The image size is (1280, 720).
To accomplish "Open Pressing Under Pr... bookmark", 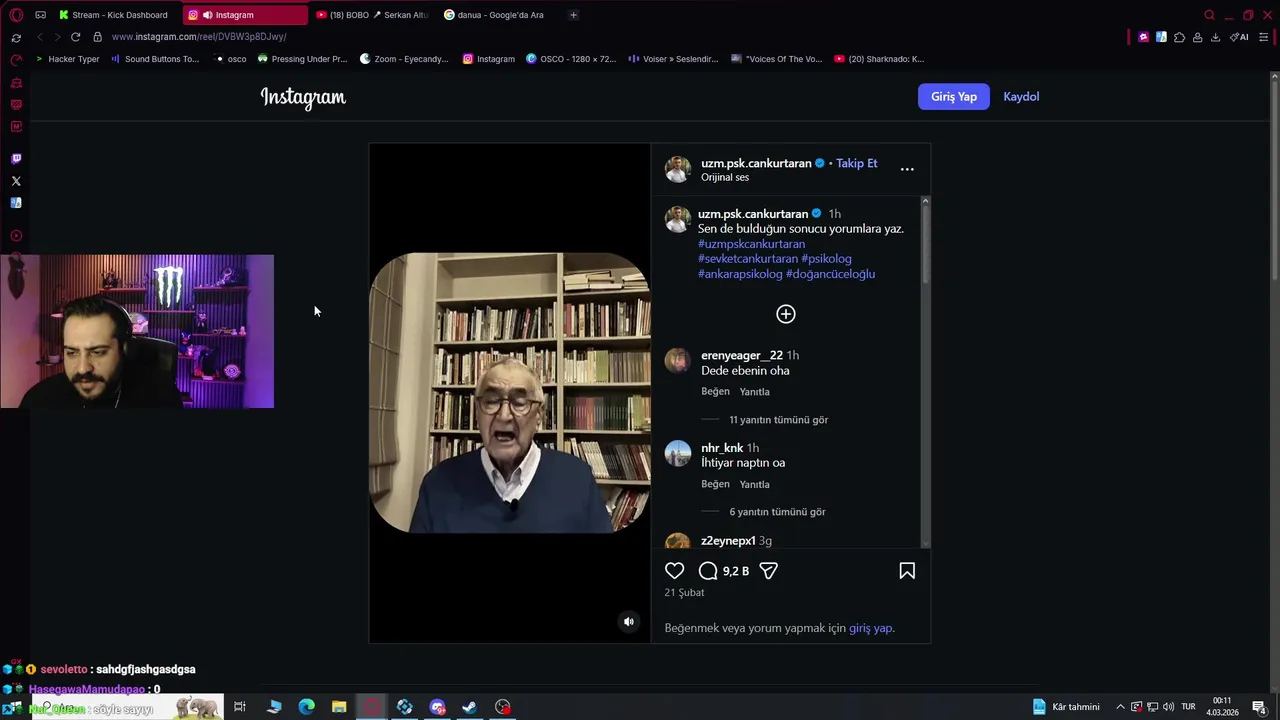I will [x=302, y=59].
